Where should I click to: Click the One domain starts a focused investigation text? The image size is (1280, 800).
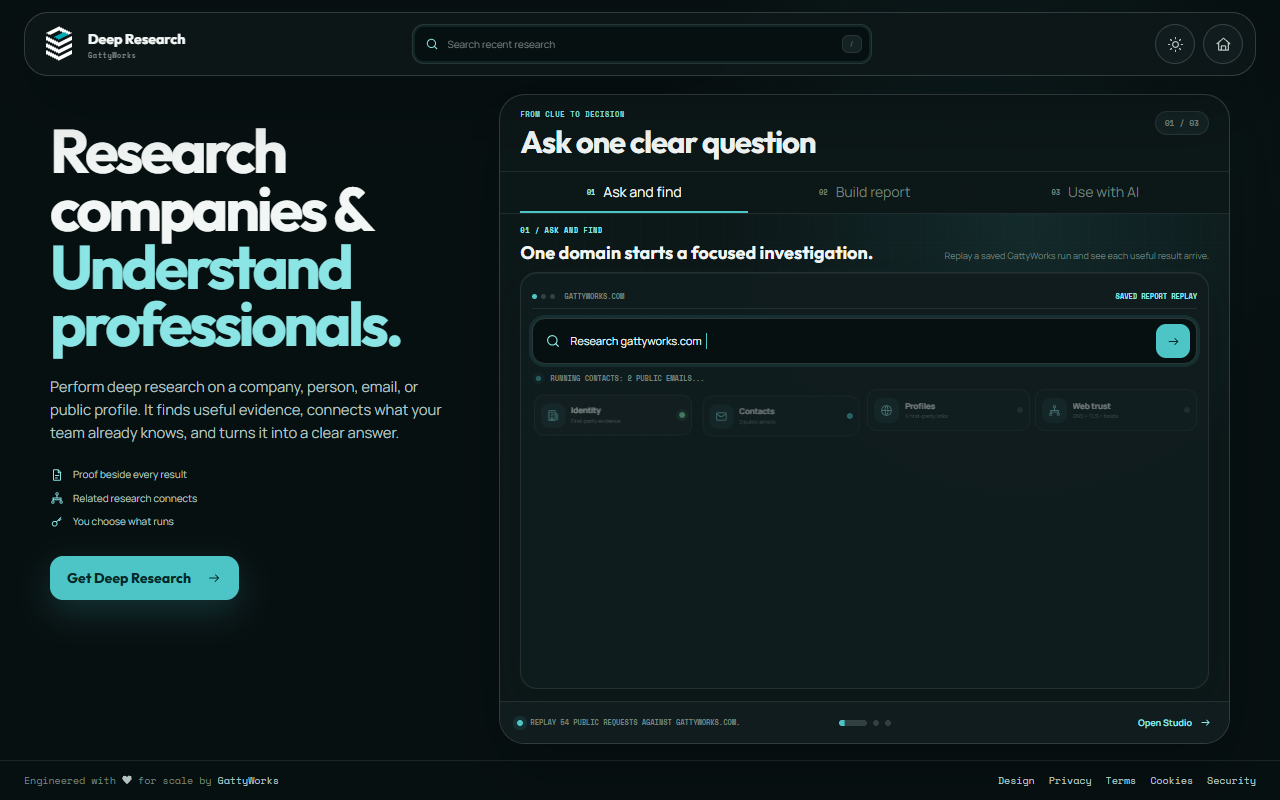[x=696, y=253]
